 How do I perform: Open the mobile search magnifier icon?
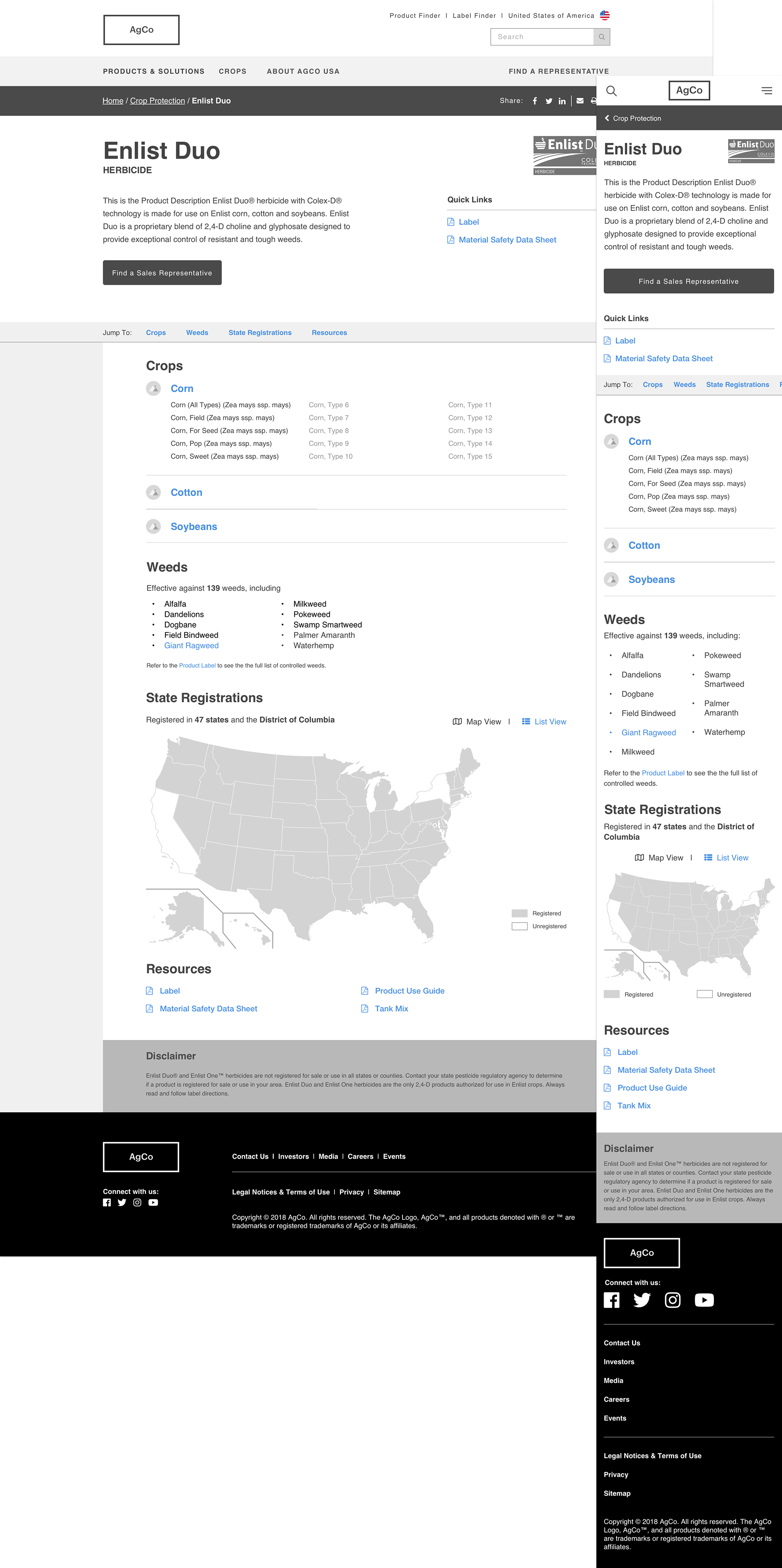pos(611,91)
